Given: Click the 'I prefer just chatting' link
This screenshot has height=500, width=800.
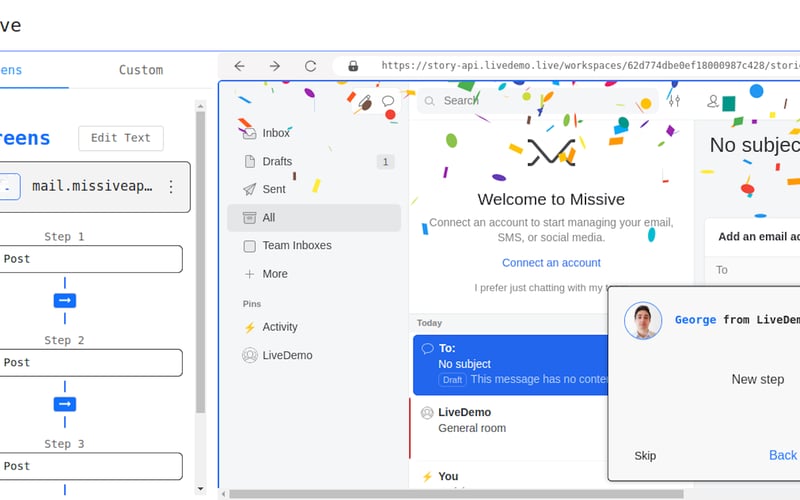Looking at the screenshot, I should tap(541, 288).
